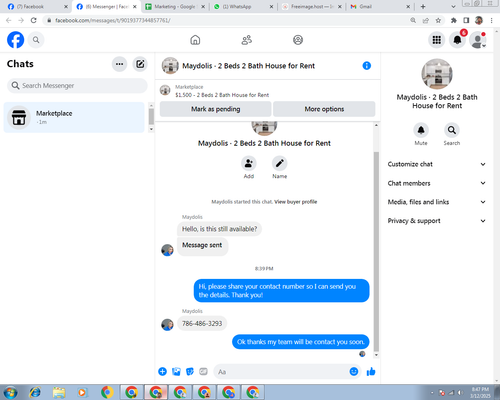Click 'Hello, is this still available?' message
The height and width of the screenshot is (400, 500).
point(219,229)
